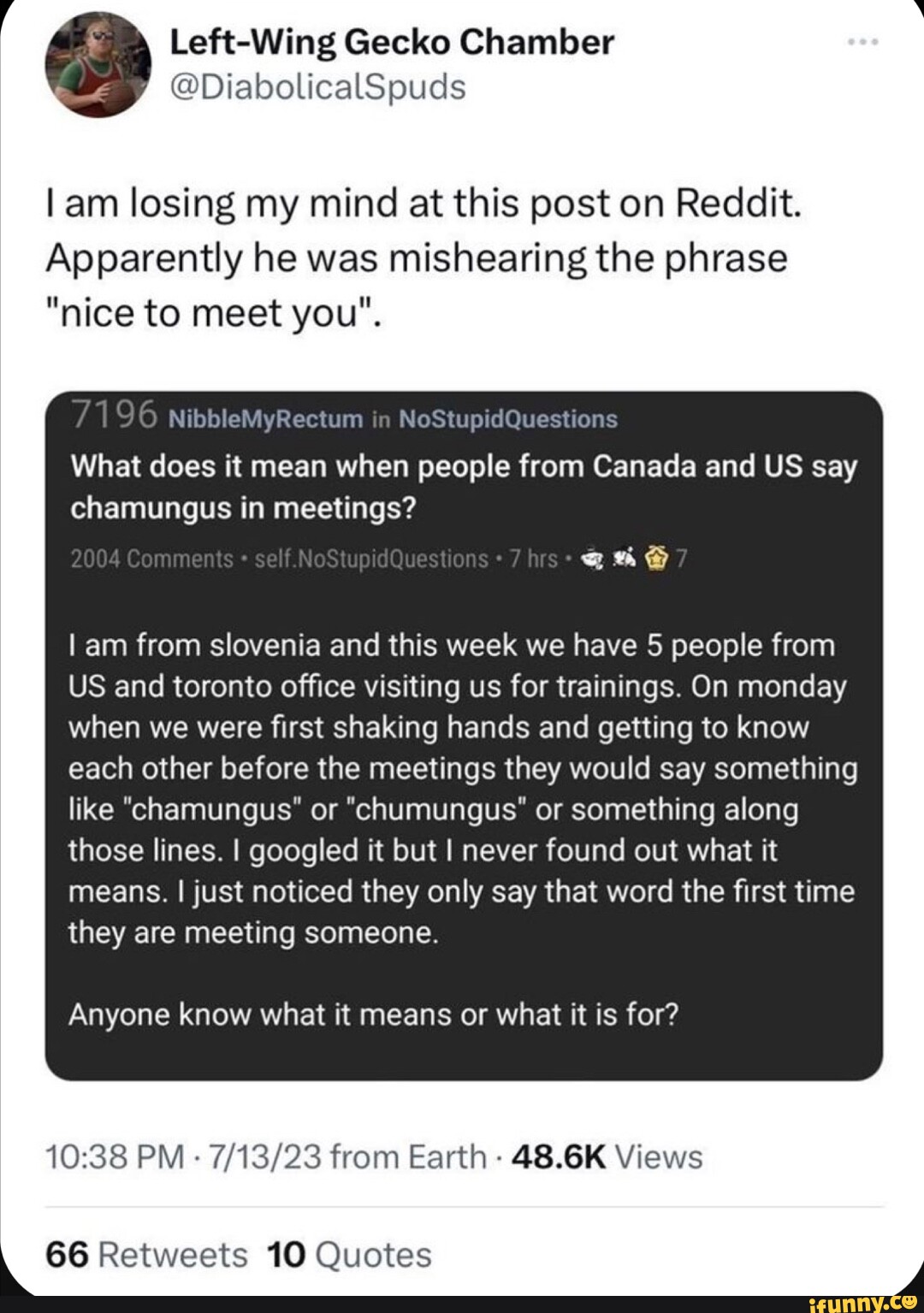
Task: Open the 10 Quotes list
Action: pyautogui.click(x=349, y=1255)
